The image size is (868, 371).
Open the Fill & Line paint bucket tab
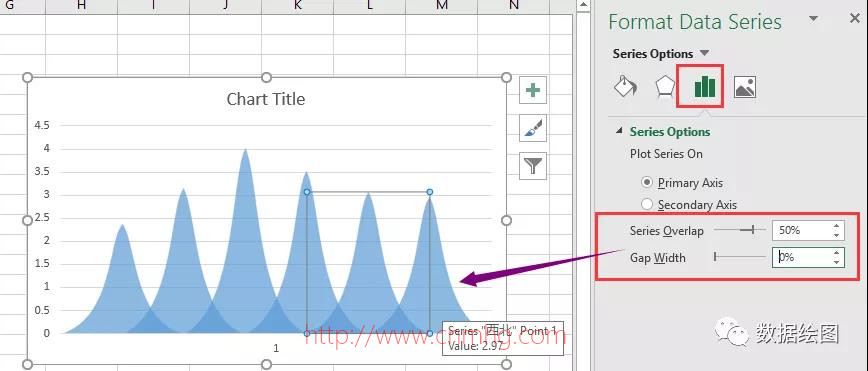click(626, 86)
